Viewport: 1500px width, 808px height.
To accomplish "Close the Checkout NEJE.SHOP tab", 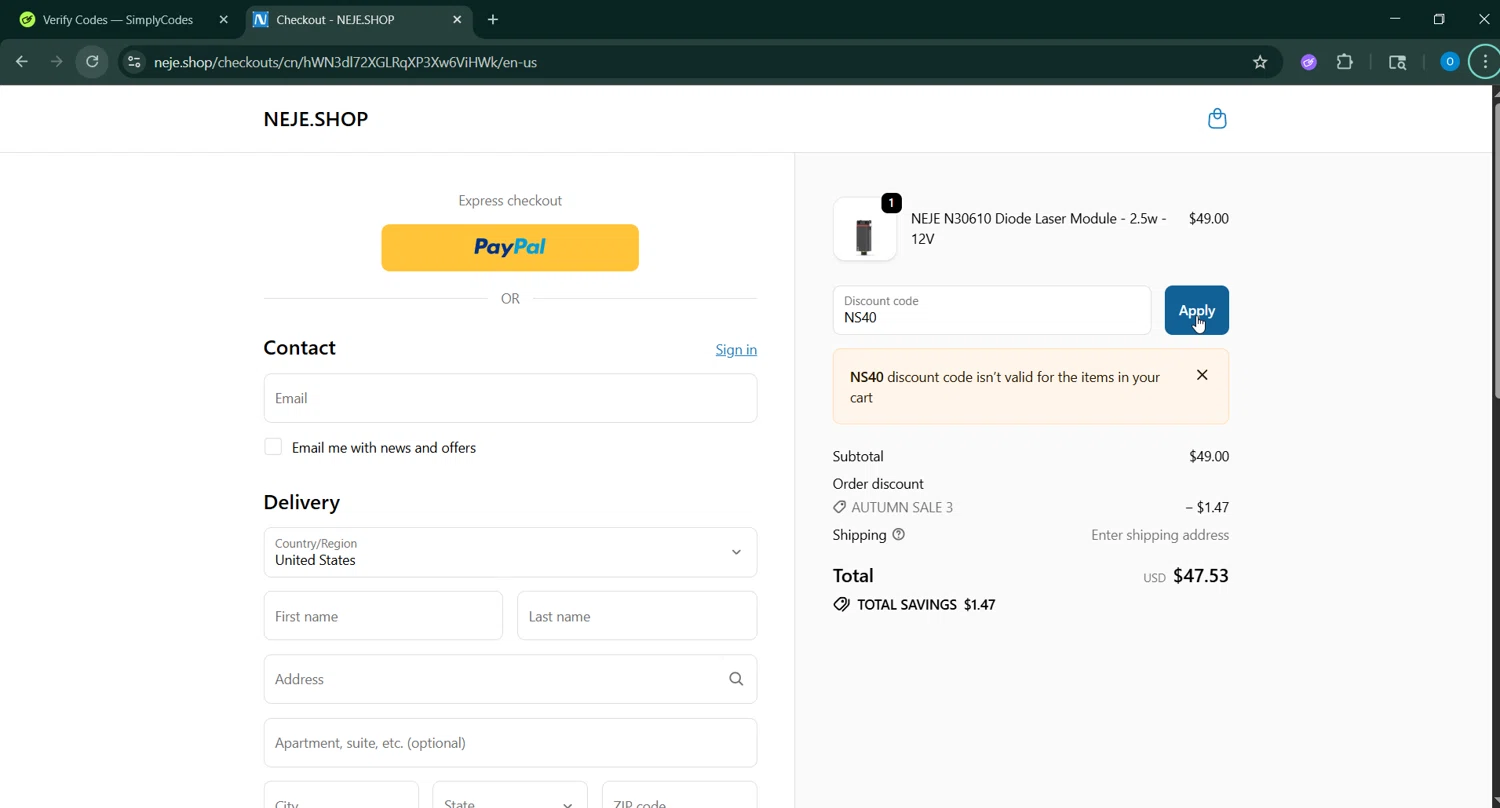I will point(457,19).
